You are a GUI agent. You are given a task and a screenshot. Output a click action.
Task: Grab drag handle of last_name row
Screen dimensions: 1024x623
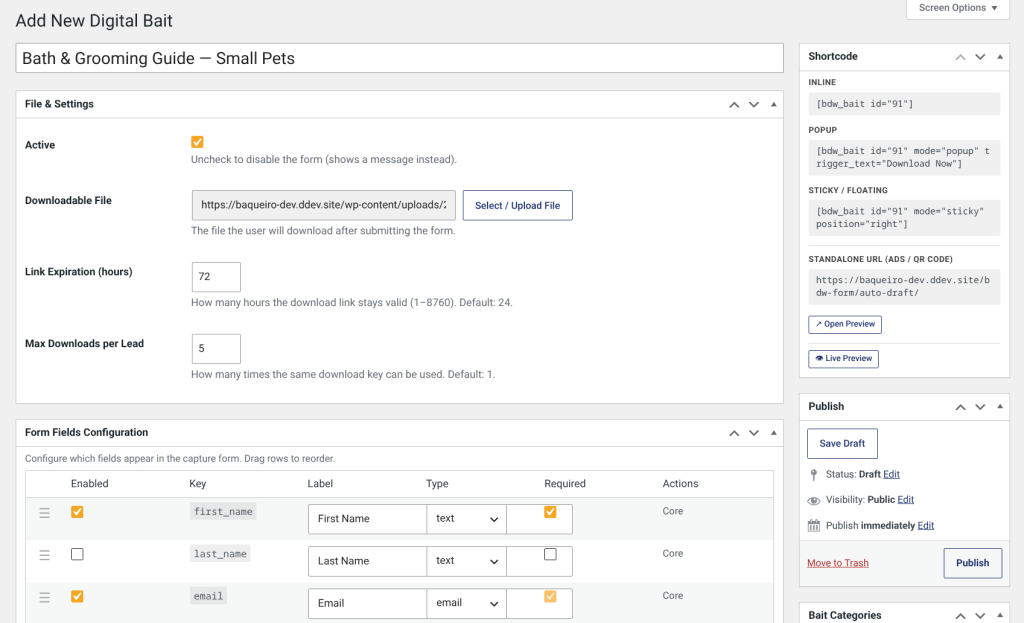click(x=44, y=555)
